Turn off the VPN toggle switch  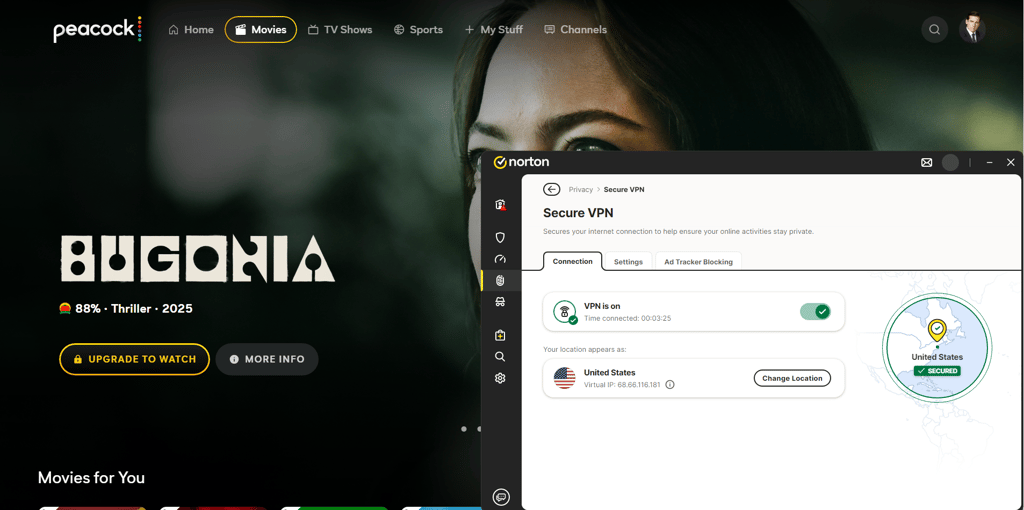click(815, 311)
